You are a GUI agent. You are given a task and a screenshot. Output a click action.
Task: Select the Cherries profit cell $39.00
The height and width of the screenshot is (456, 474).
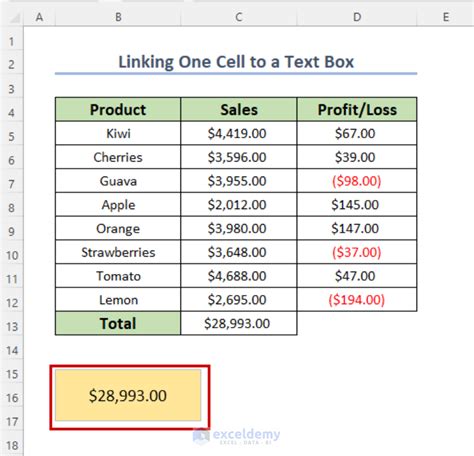click(357, 157)
